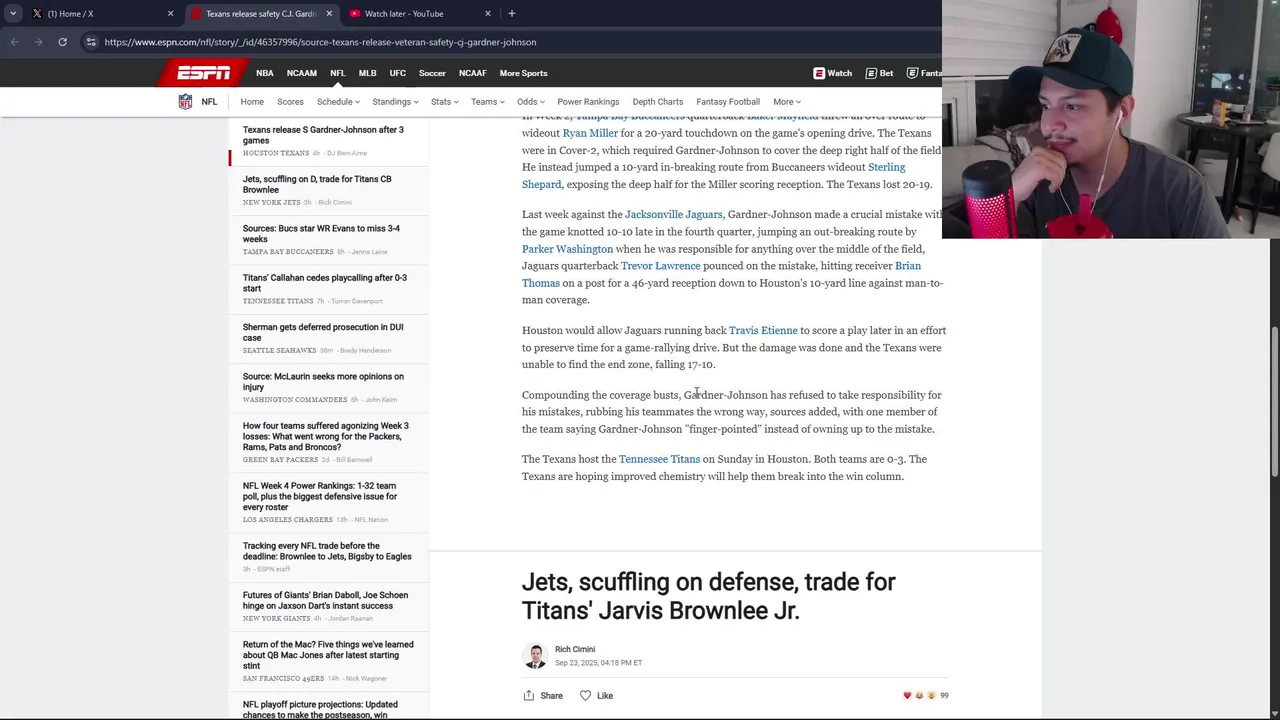
Task: Open a new browser tab
Action: [511, 14]
